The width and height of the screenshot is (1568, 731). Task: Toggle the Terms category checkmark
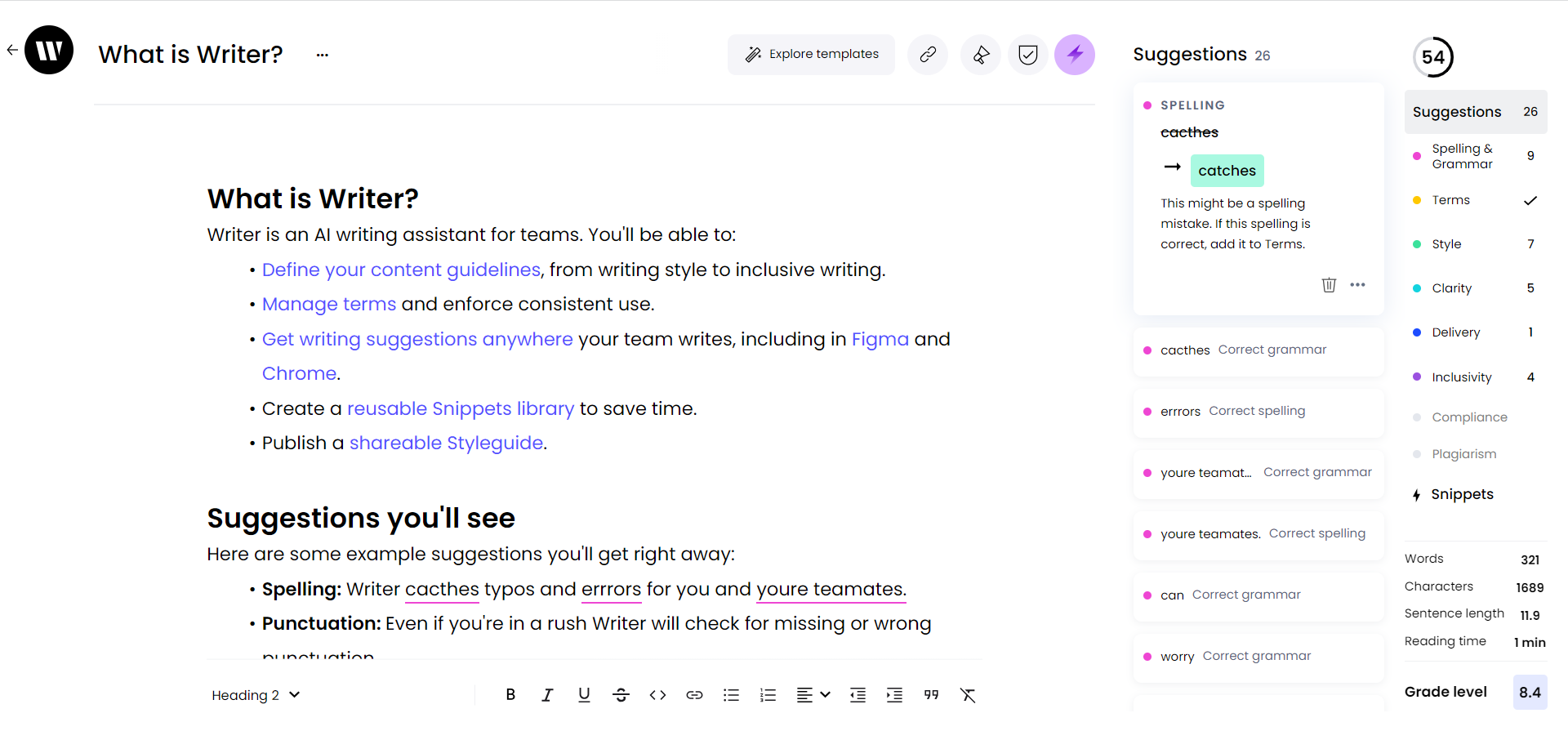click(1530, 200)
